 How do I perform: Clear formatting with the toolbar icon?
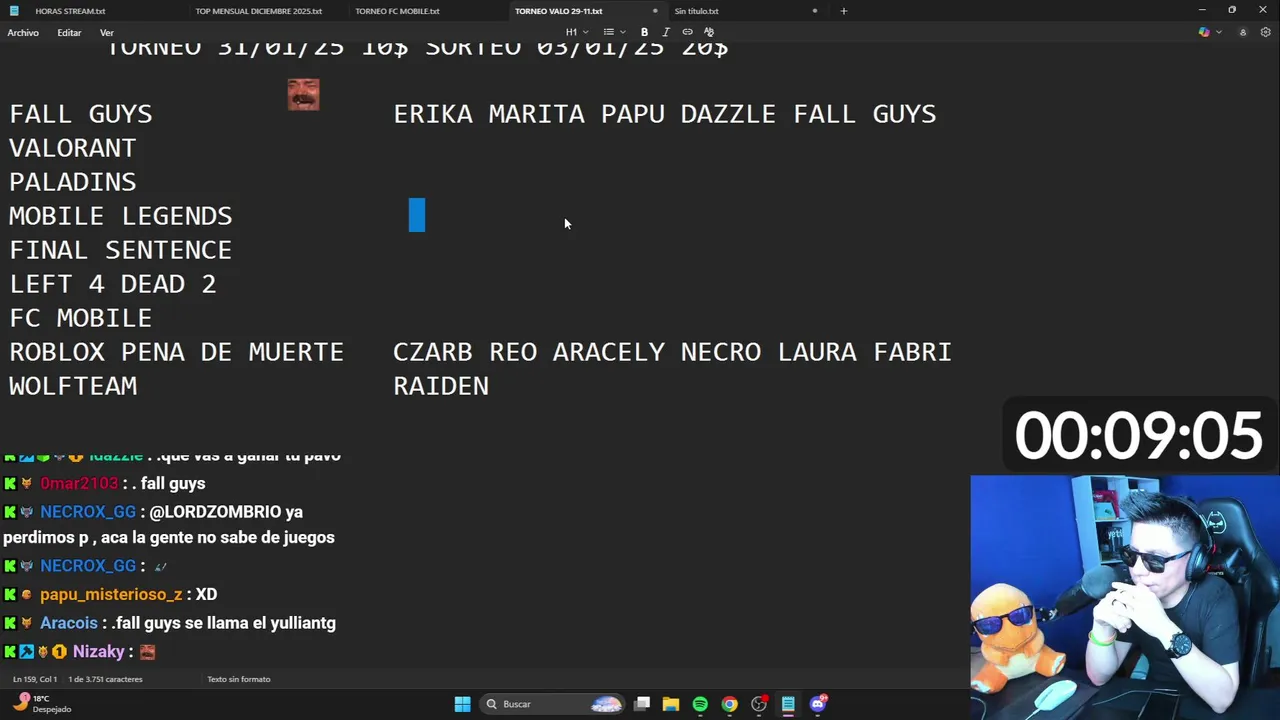point(709,32)
